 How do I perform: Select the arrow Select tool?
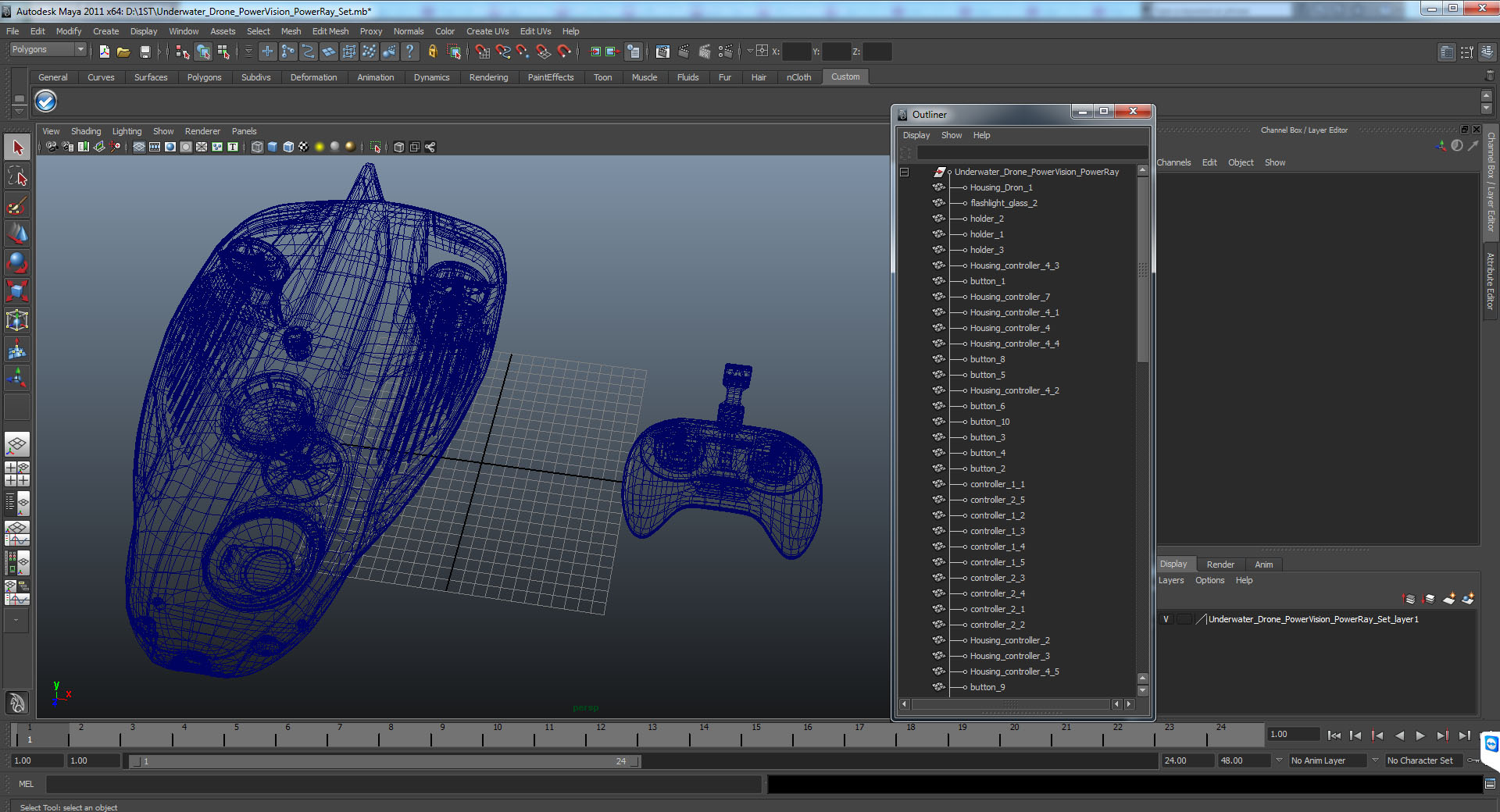17,148
